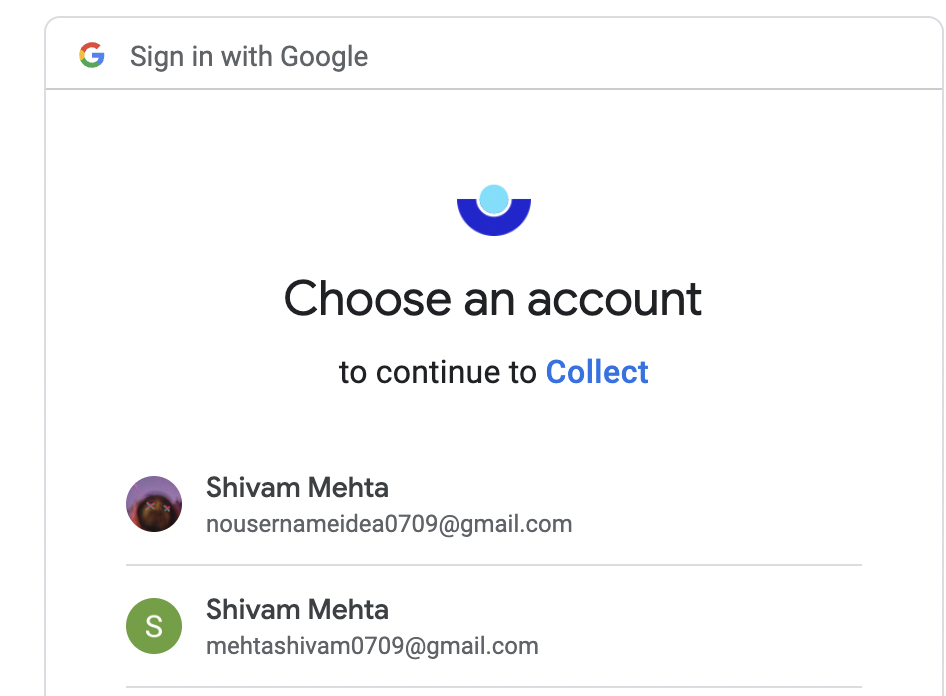Click the purple profile photo avatar

point(154,504)
